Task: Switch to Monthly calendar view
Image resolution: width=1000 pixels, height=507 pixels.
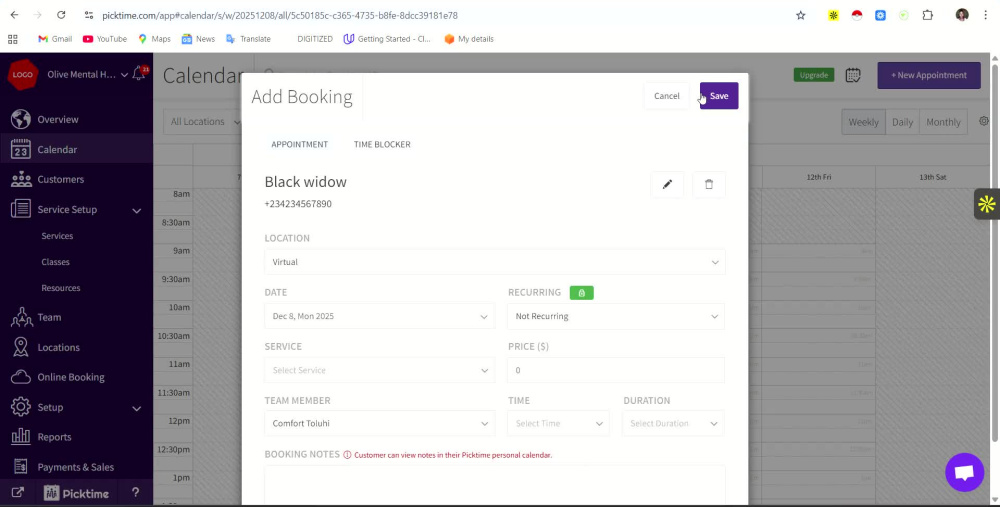Action: [943, 122]
